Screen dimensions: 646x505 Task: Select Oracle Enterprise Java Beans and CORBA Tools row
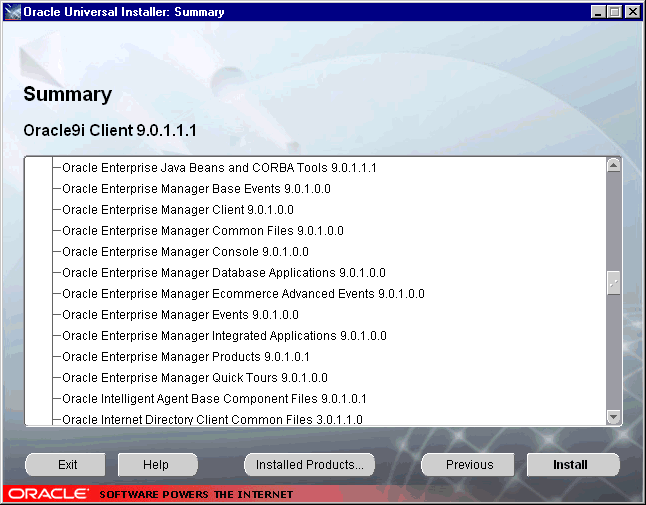click(x=219, y=168)
